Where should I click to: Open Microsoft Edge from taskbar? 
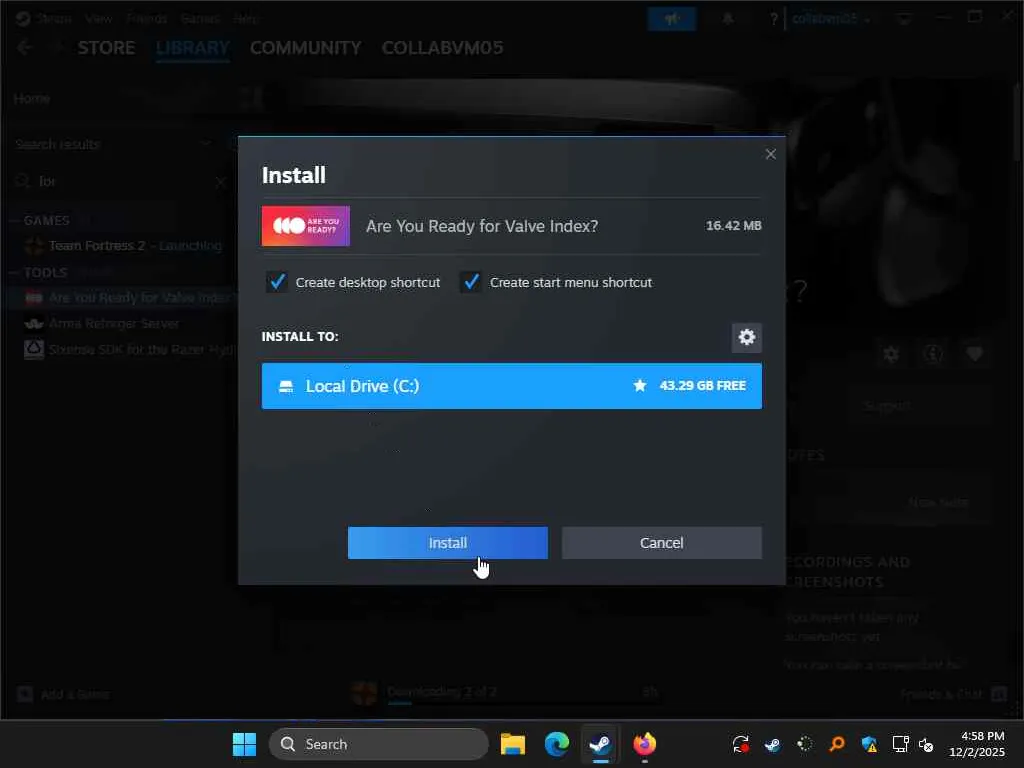point(556,744)
